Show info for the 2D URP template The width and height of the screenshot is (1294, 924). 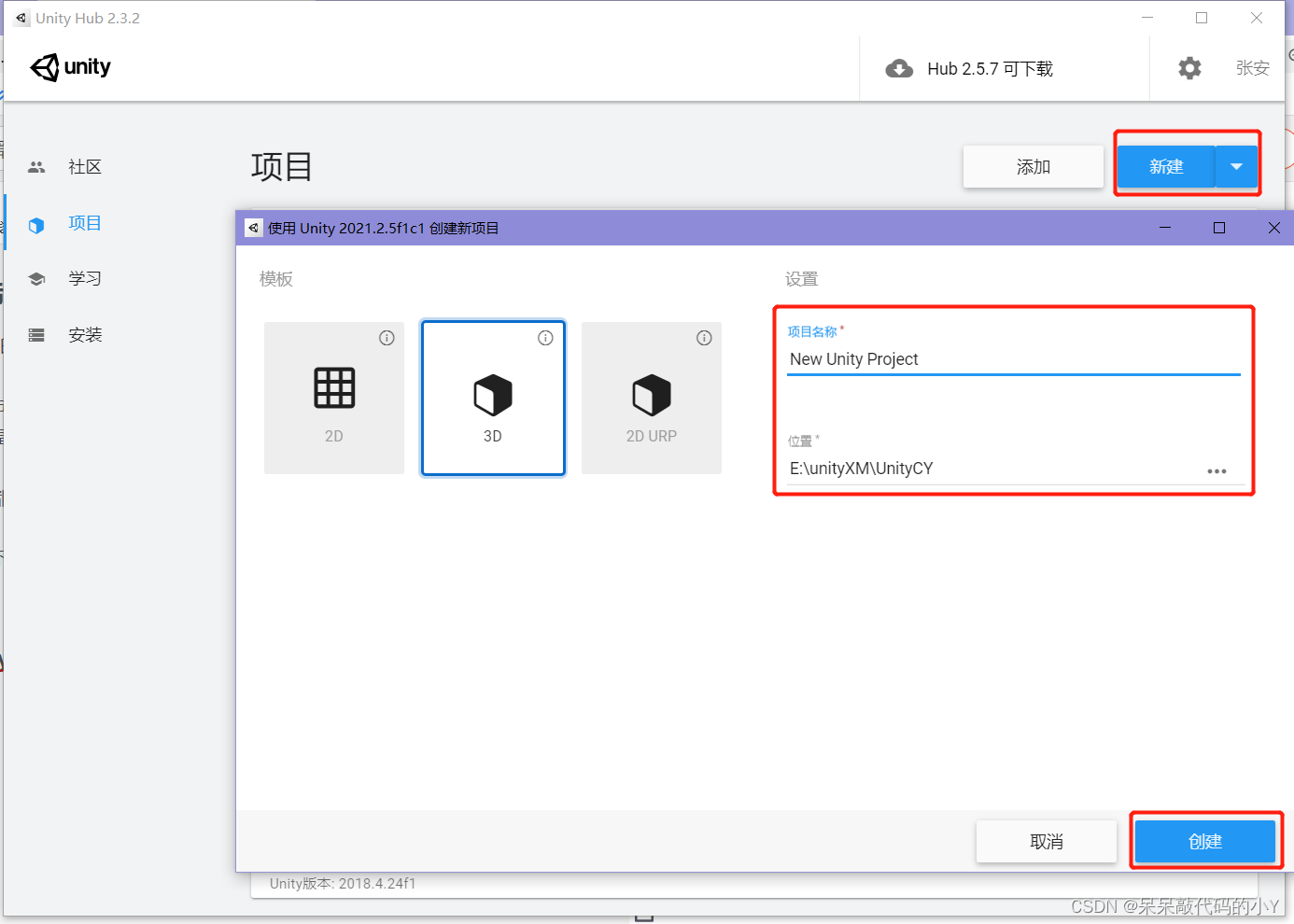tap(704, 338)
